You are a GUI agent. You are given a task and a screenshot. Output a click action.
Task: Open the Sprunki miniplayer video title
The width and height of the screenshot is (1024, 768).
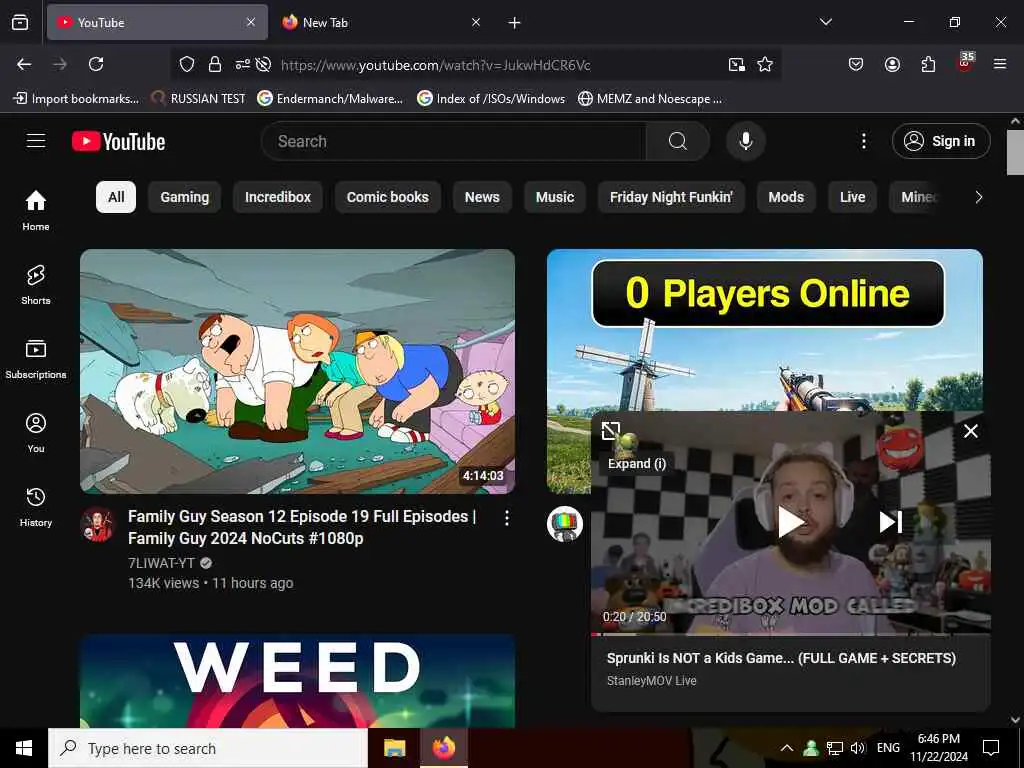point(781,658)
